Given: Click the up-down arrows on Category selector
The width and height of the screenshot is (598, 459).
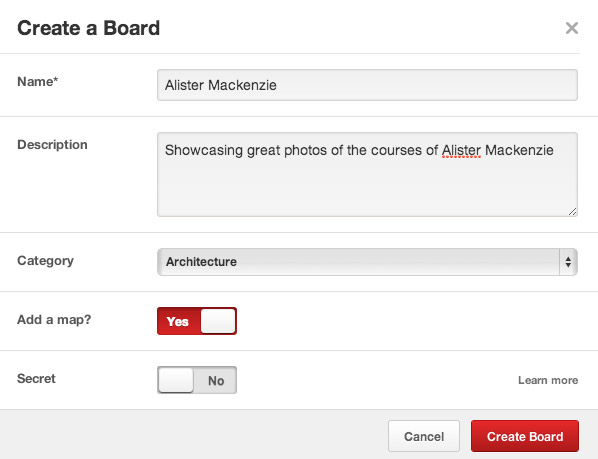Looking at the screenshot, I should [568, 262].
